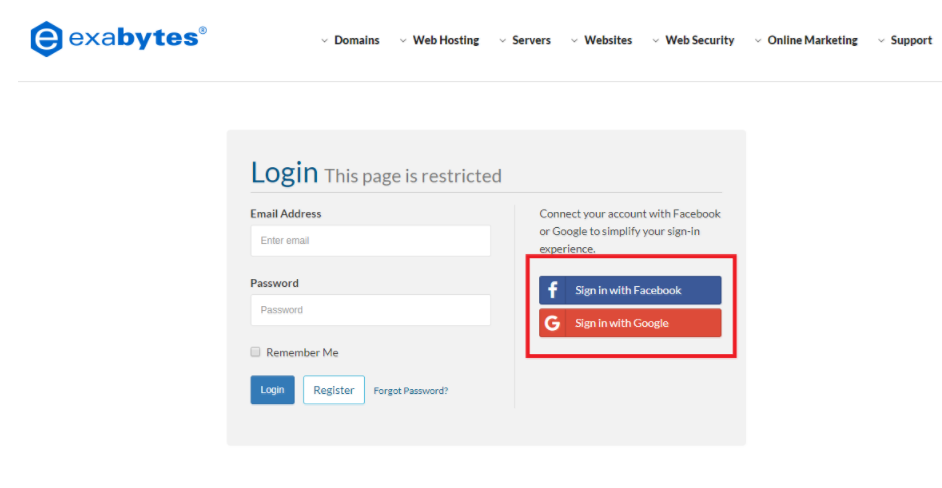The width and height of the screenshot is (942, 488).
Task: Click the blue Login button
Action: point(272,390)
